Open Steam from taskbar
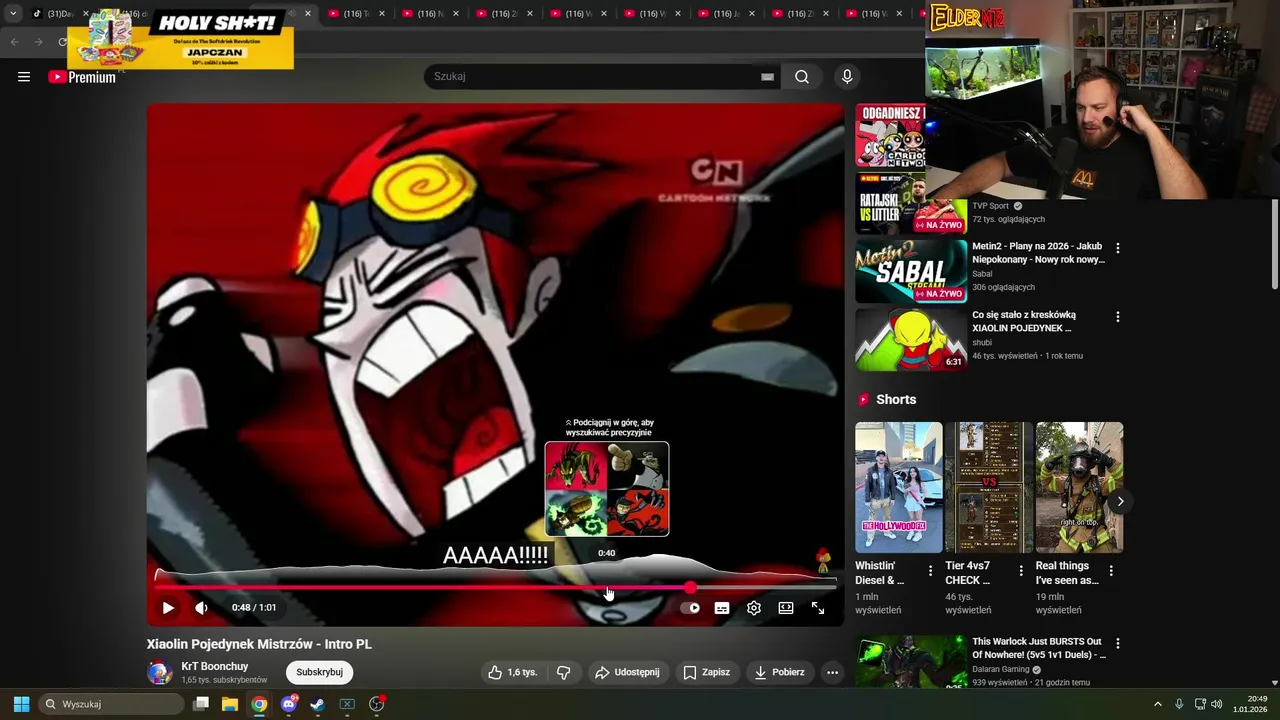The image size is (1280, 720). tap(318, 704)
